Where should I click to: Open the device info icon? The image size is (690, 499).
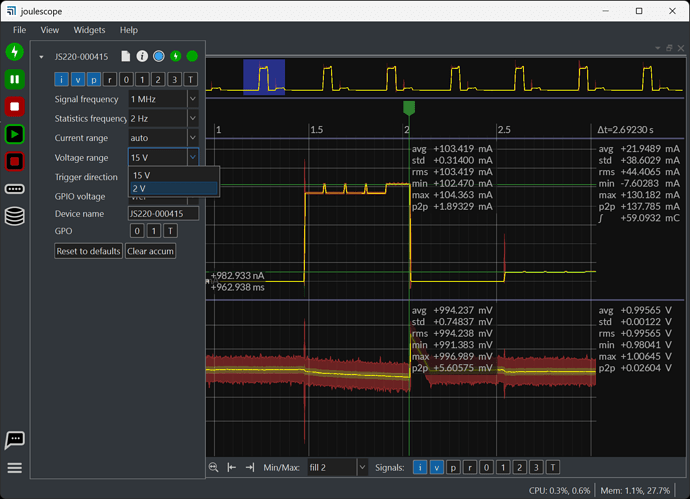coord(142,56)
